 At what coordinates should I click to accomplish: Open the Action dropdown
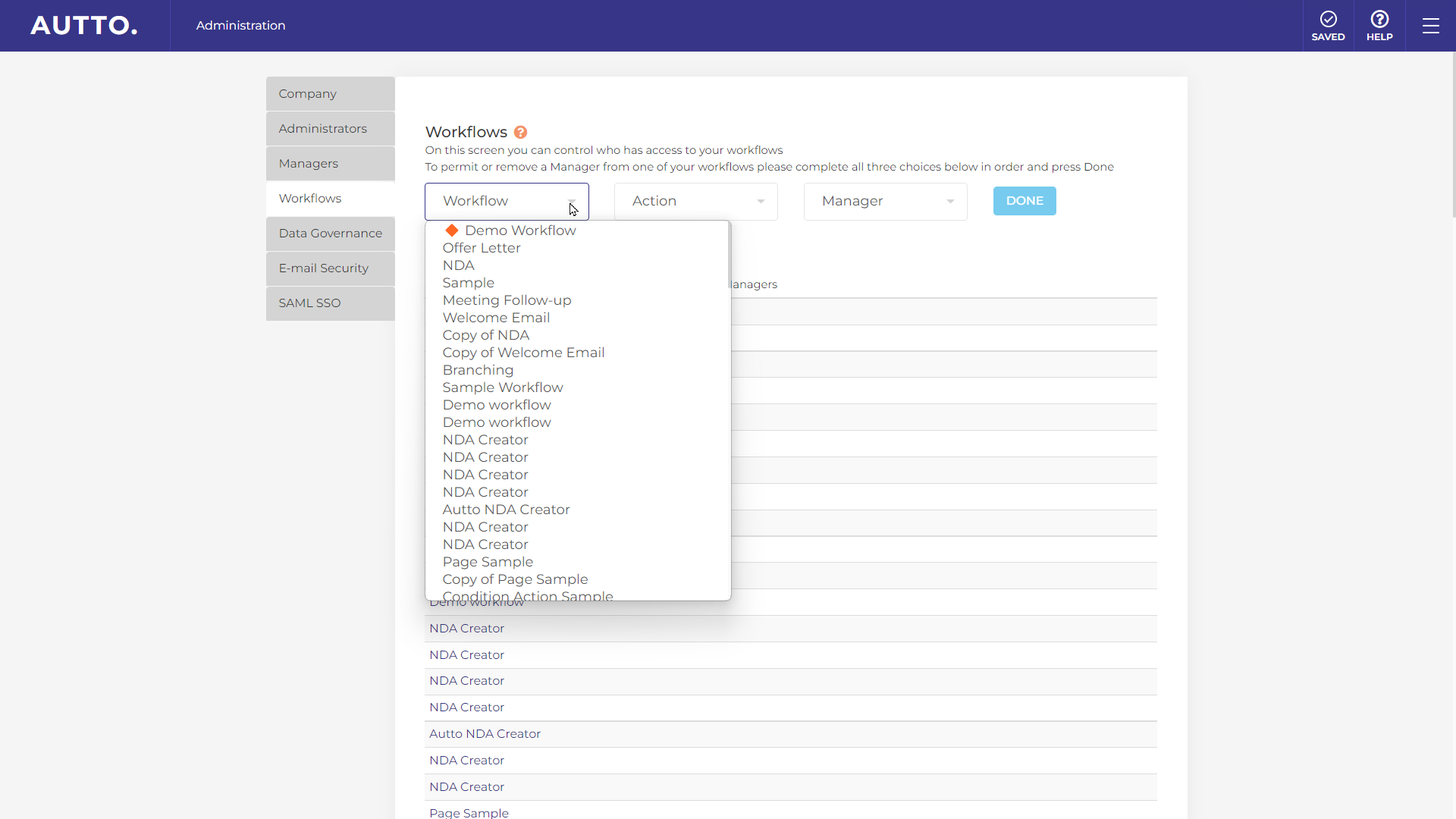pyautogui.click(x=696, y=201)
